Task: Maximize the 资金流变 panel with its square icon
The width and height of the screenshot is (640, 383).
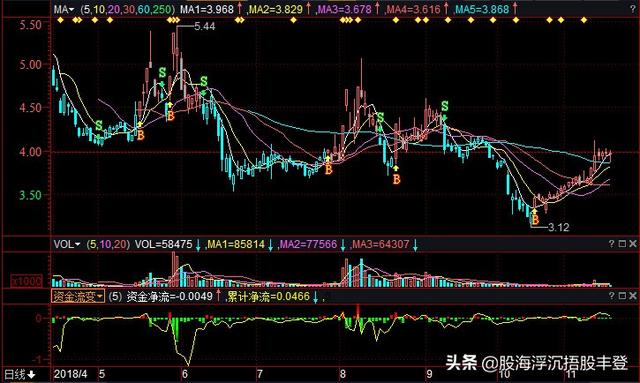Action: click(622, 296)
